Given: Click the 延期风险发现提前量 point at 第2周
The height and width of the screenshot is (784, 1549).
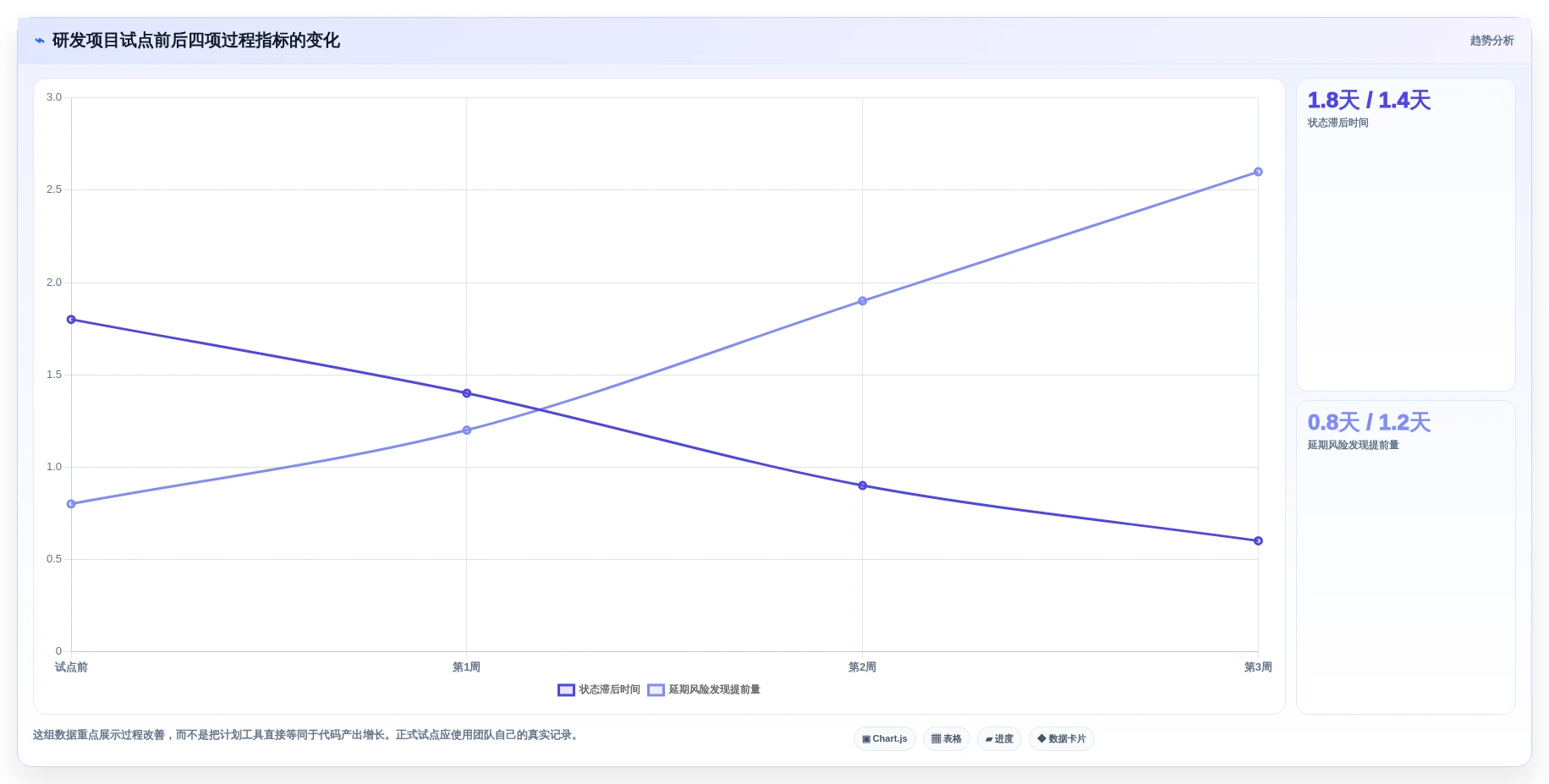Looking at the screenshot, I should pyautogui.click(x=862, y=301).
